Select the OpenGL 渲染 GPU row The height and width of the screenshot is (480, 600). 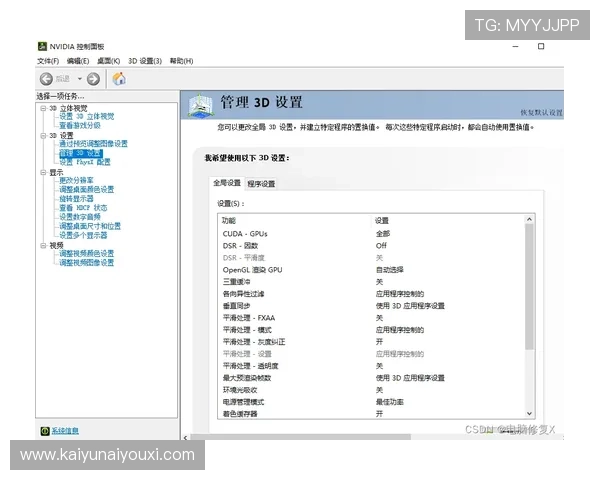coord(371,270)
